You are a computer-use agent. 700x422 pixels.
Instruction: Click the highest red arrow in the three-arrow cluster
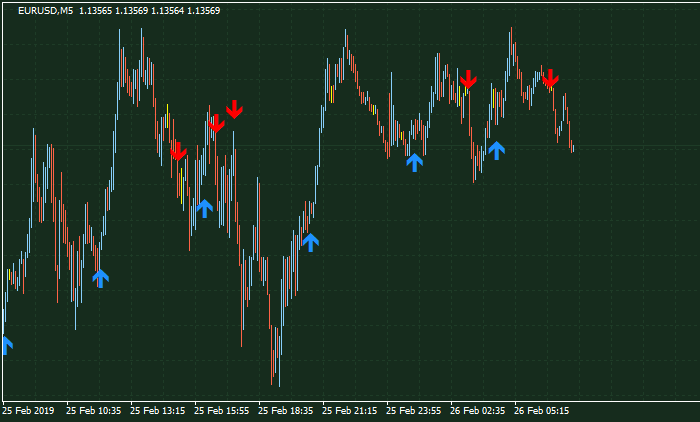pos(234,109)
